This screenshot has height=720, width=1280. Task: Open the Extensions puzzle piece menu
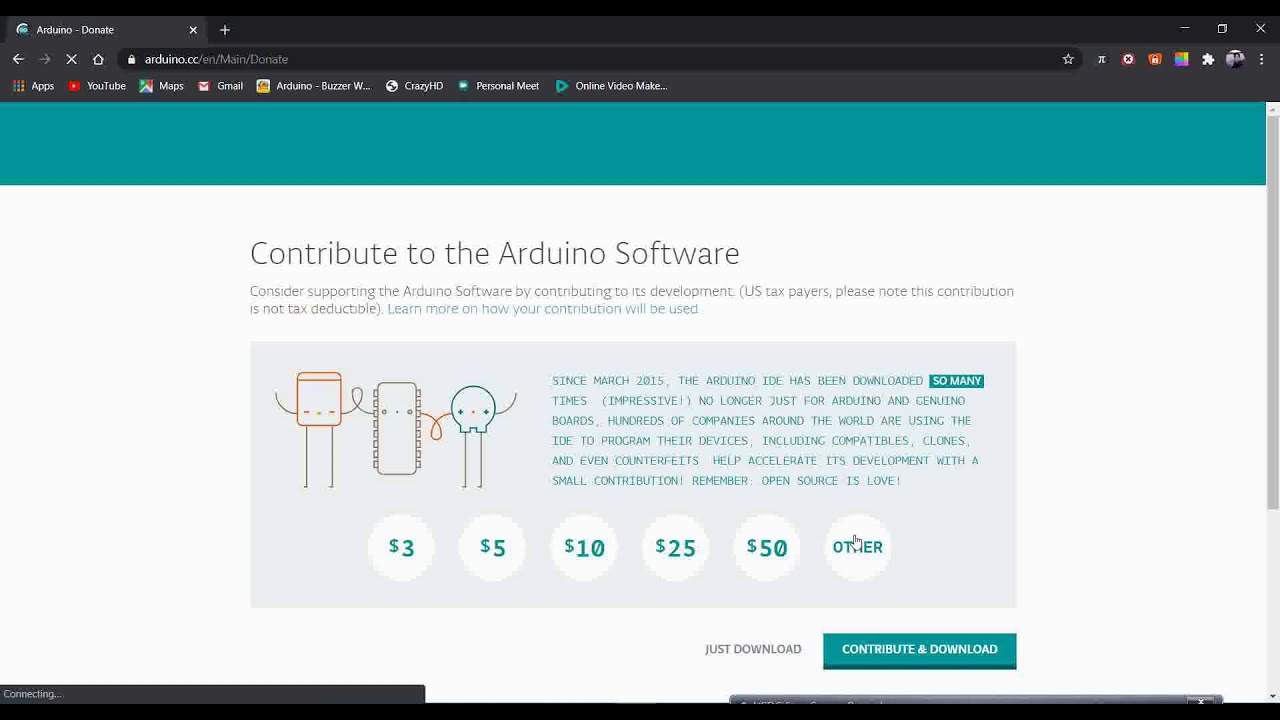[x=1208, y=59]
